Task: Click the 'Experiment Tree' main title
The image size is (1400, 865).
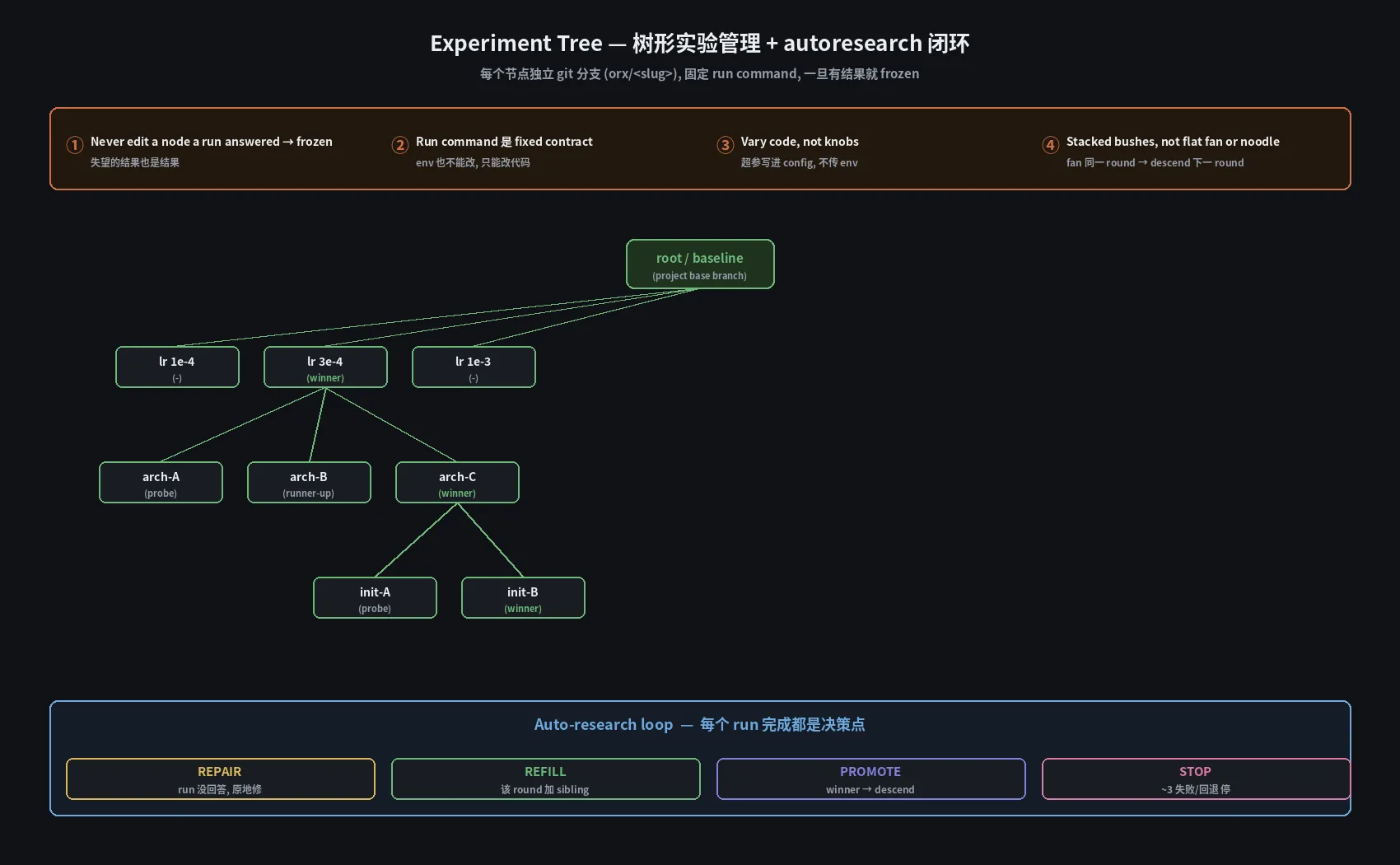Action: point(700,44)
